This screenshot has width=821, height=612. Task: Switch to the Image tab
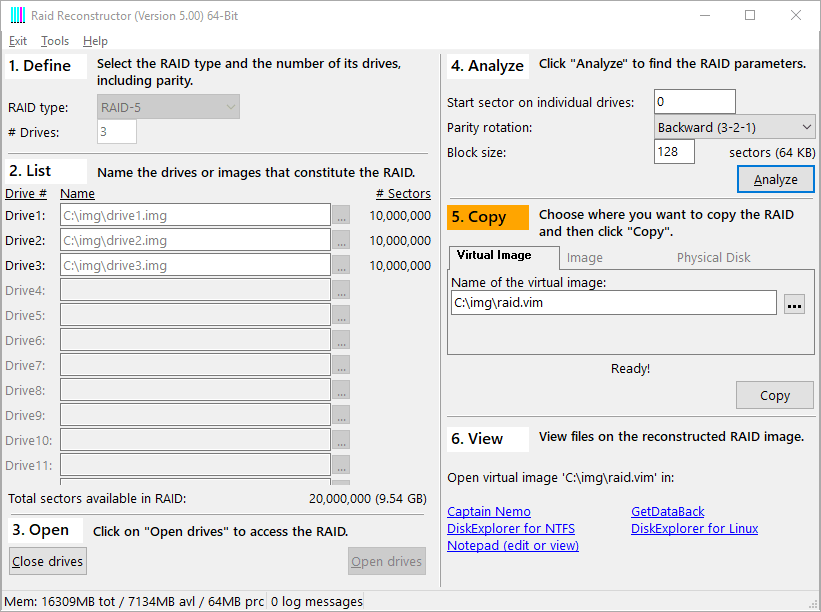pos(584,257)
